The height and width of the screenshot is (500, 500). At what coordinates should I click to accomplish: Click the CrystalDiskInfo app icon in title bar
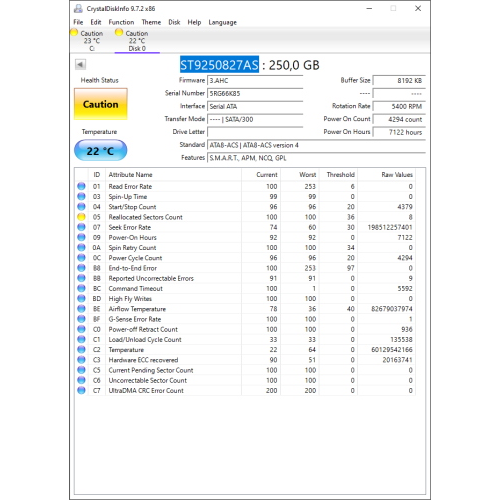(x=78, y=9)
